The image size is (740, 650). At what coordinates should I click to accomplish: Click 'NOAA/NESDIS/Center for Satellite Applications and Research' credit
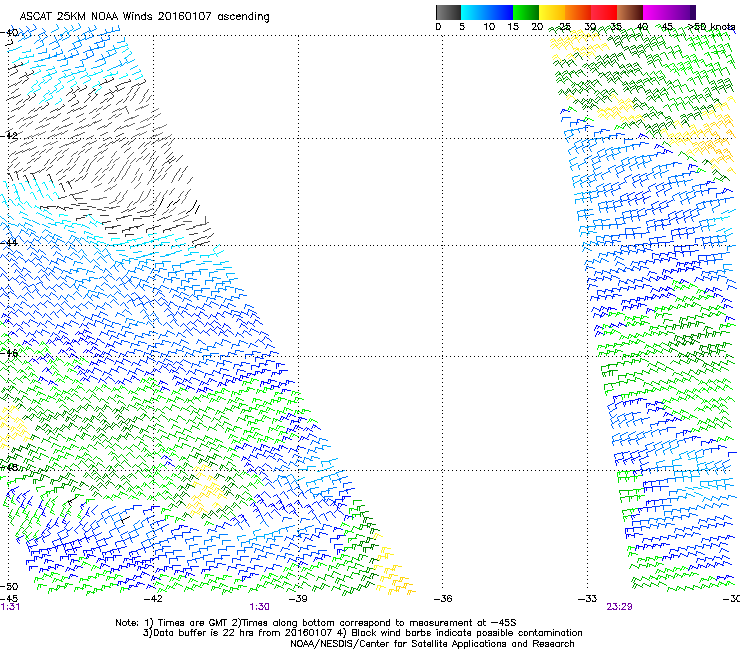[x=432, y=644]
